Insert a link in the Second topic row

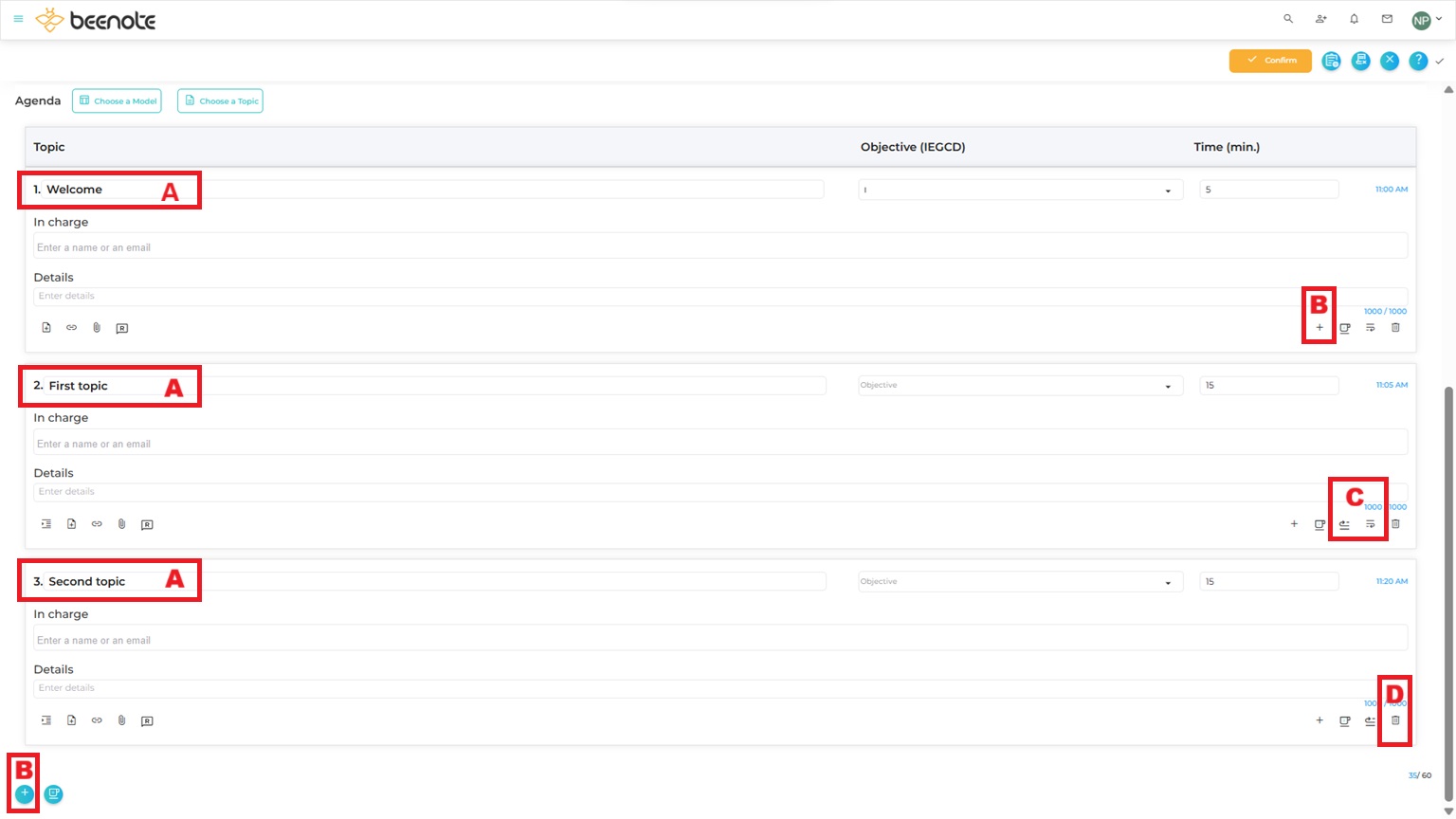97,720
